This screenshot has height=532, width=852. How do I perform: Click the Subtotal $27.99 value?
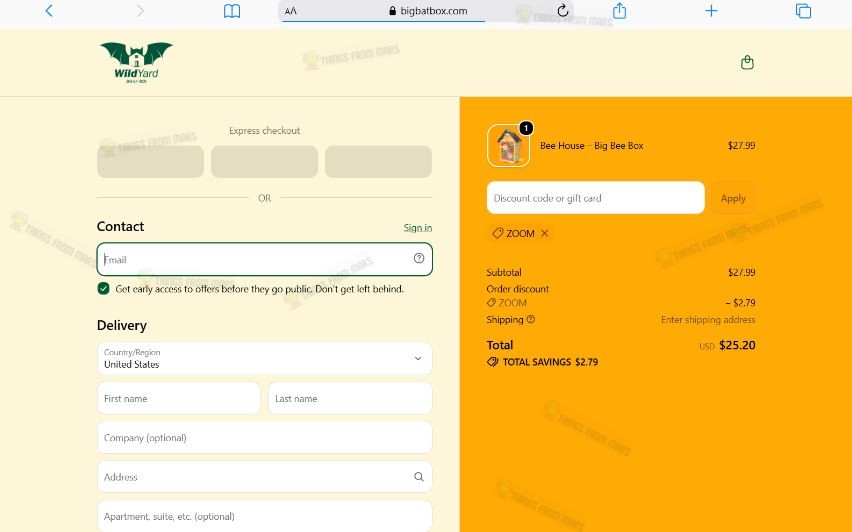pos(742,272)
